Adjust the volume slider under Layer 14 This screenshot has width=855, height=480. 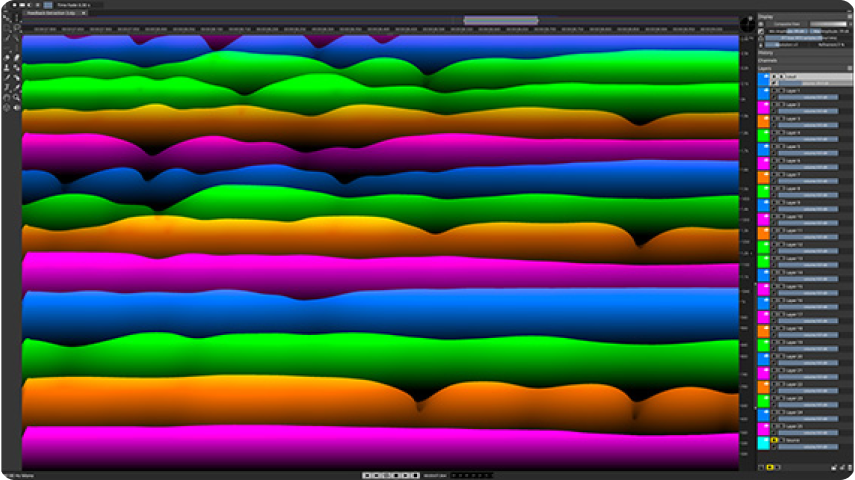click(x=808, y=279)
